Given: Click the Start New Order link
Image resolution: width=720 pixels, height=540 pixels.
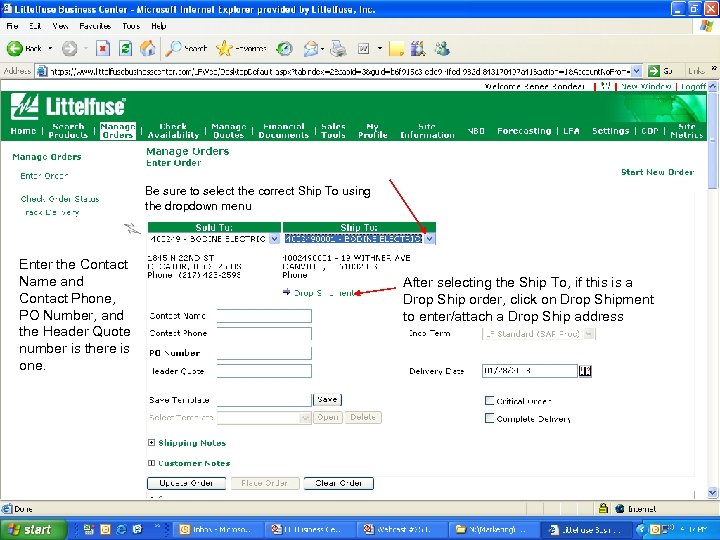Looking at the screenshot, I should [x=657, y=172].
